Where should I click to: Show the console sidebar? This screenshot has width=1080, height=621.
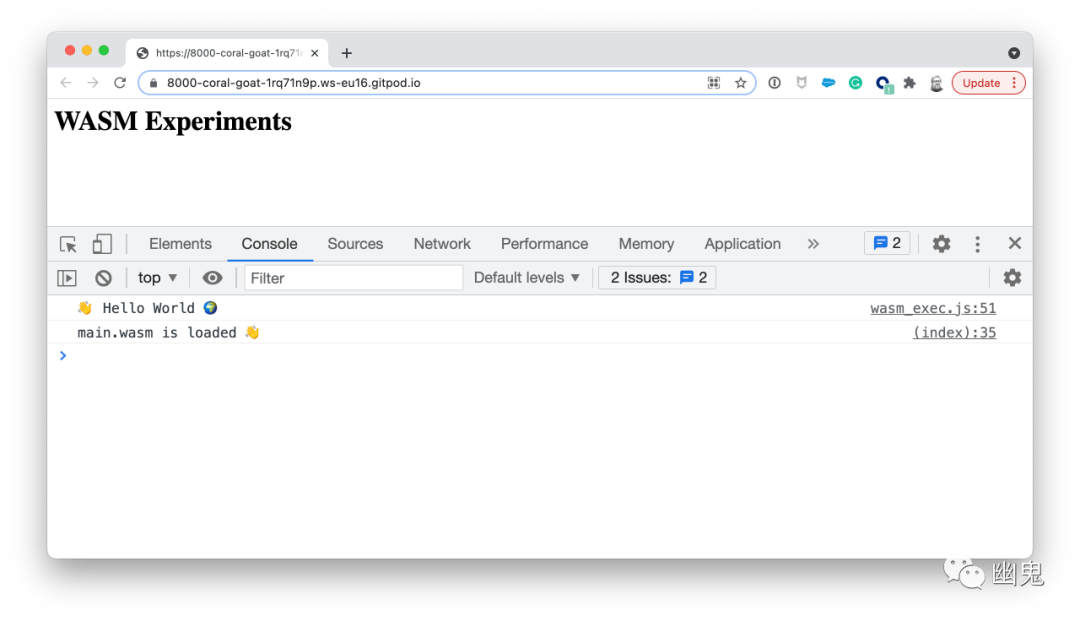coord(67,278)
